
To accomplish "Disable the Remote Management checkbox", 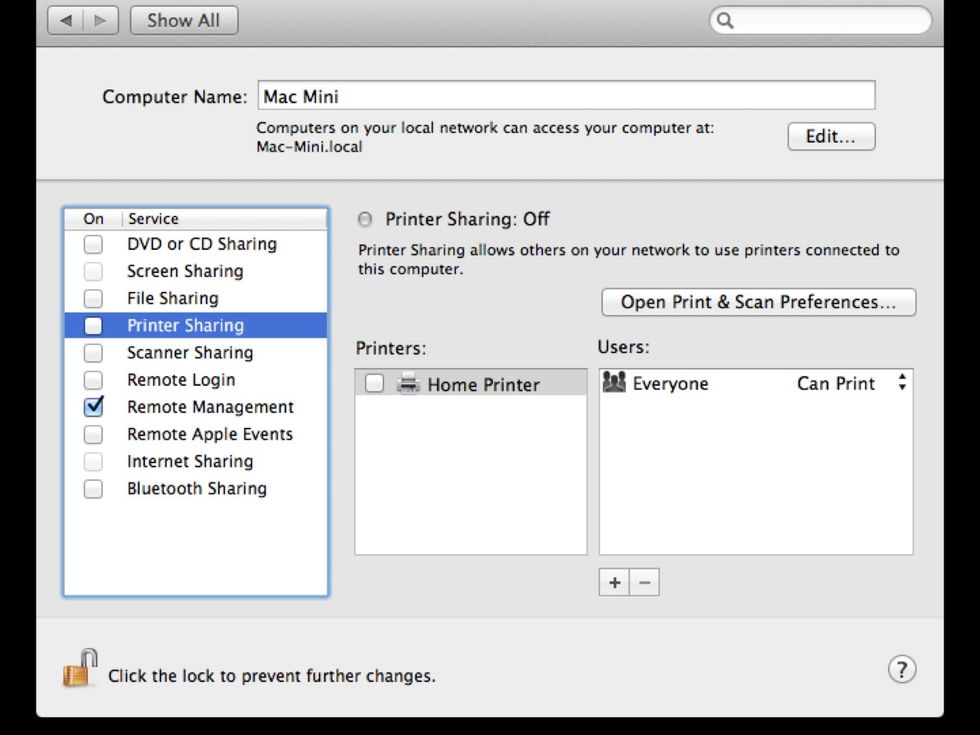I will pyautogui.click(x=93, y=407).
